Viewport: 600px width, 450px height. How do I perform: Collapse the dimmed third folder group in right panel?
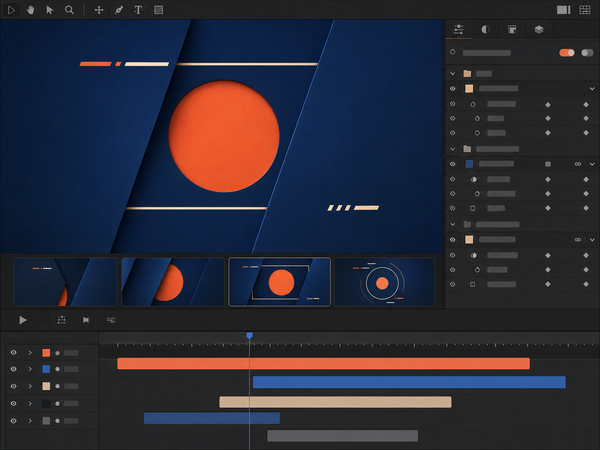point(453,224)
